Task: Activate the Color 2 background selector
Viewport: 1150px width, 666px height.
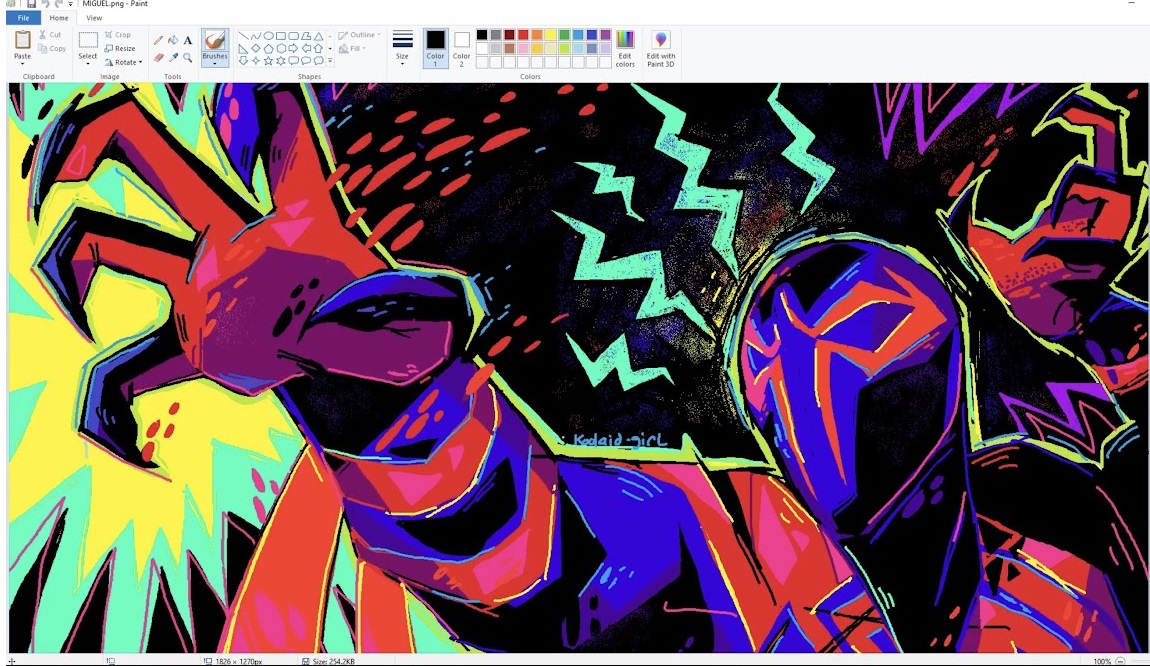Action: point(461,48)
